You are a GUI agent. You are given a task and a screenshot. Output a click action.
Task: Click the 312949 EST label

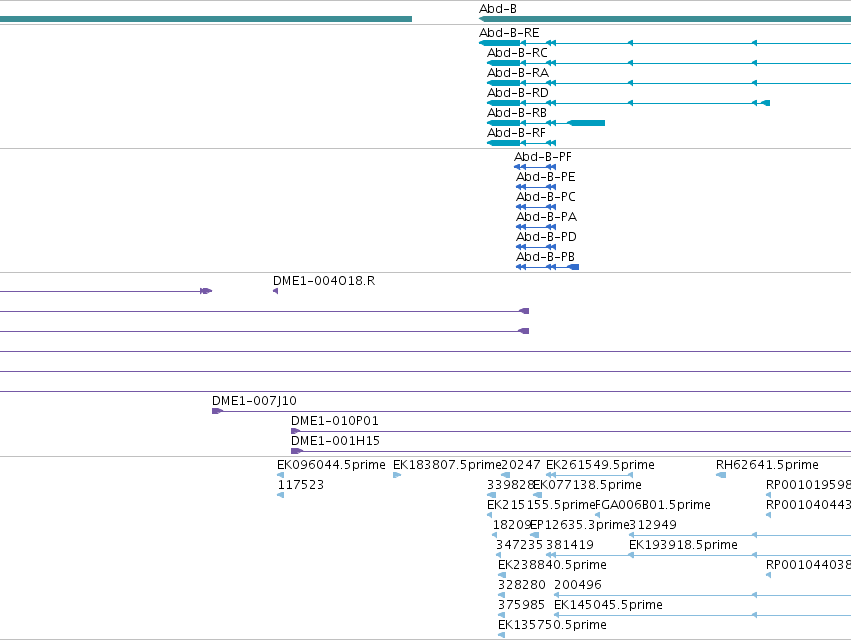pos(653,525)
